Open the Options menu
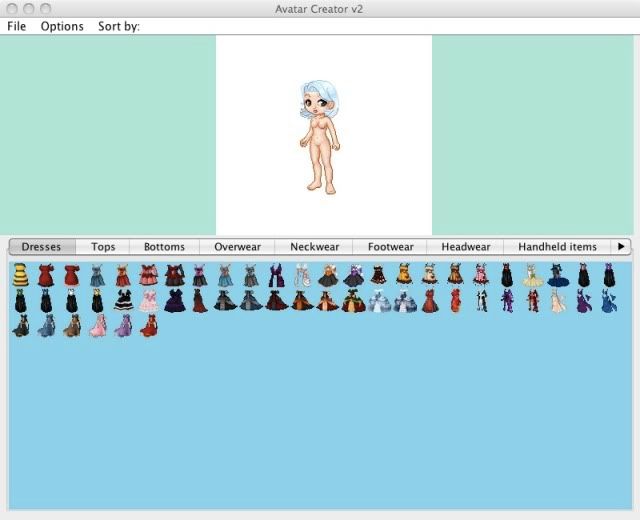This screenshot has width=640, height=520. click(62, 27)
